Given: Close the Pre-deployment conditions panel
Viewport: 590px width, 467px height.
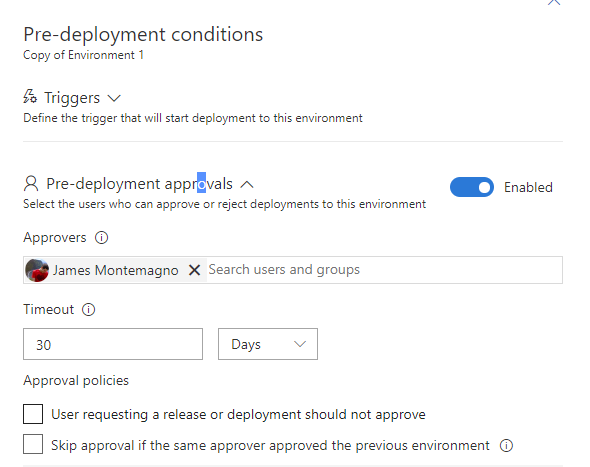Looking at the screenshot, I should [554, 2].
